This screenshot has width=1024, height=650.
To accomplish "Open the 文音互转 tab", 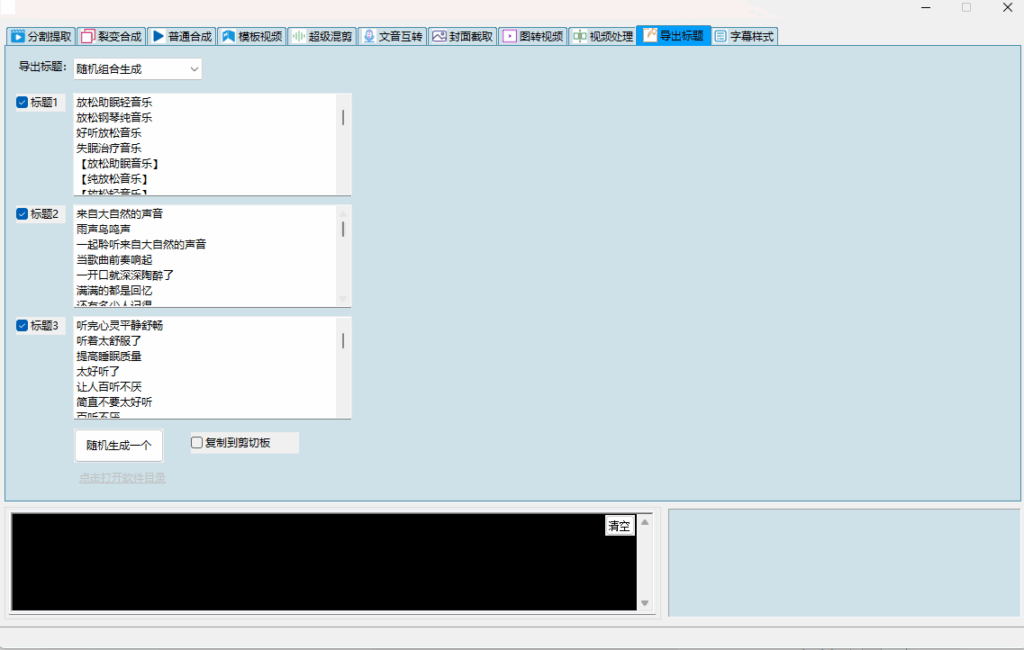I will point(392,37).
